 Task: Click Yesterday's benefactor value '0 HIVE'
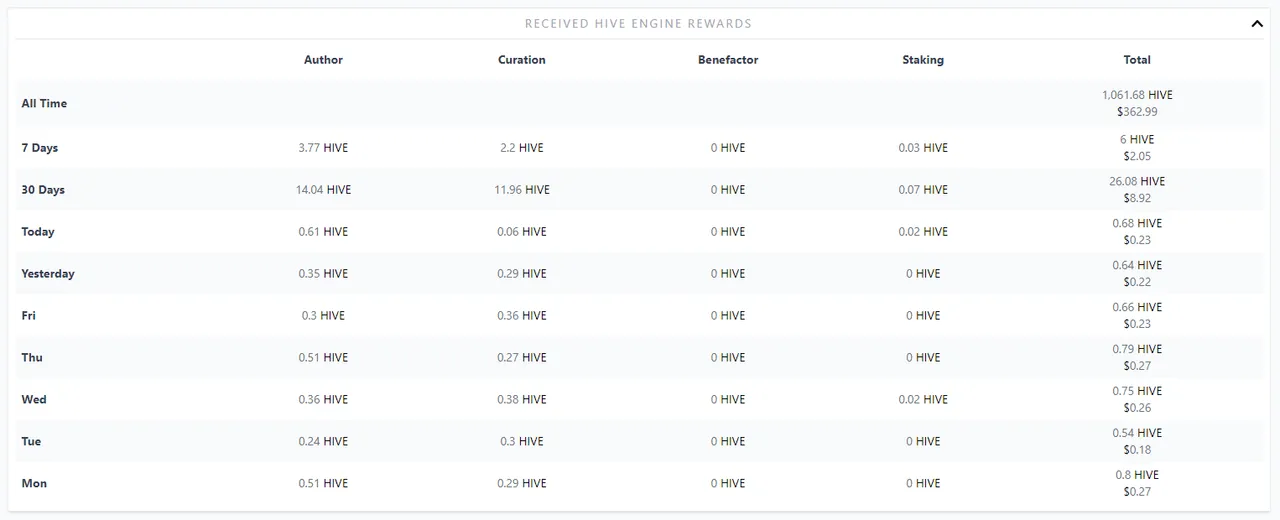(x=728, y=274)
